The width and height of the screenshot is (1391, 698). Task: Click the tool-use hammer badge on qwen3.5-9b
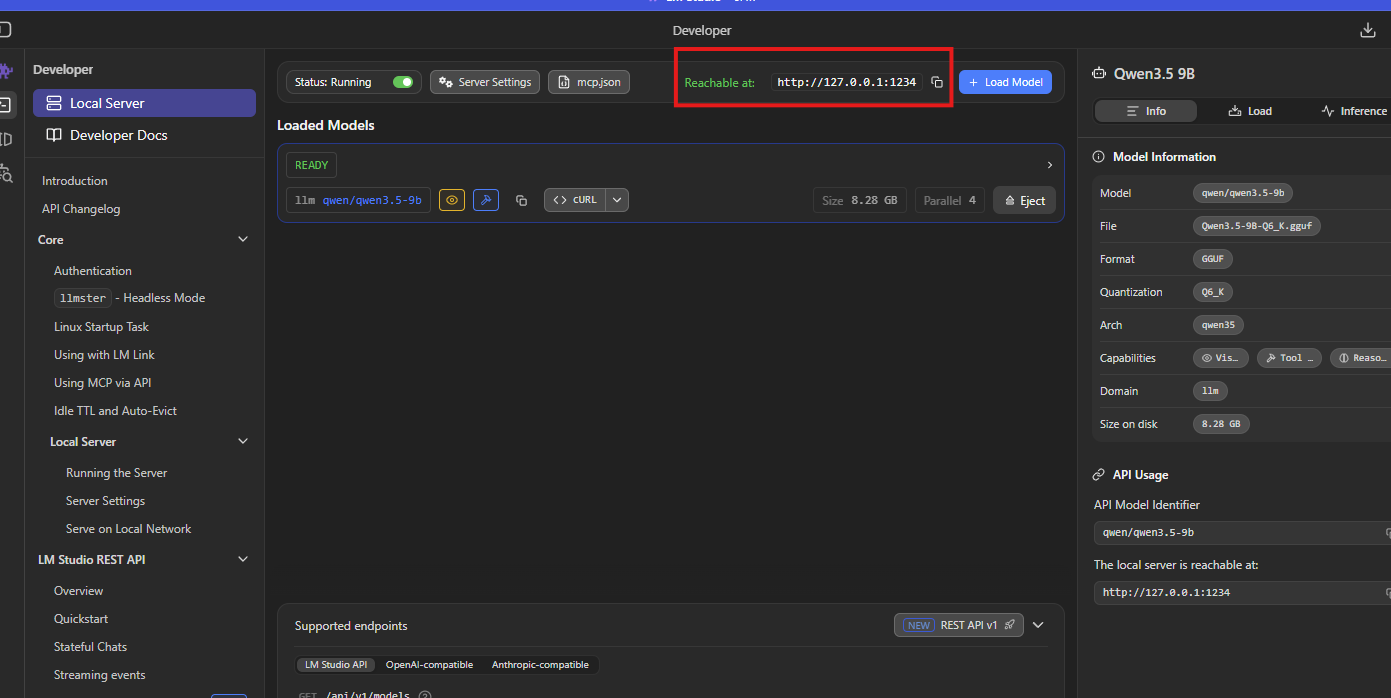(x=486, y=200)
